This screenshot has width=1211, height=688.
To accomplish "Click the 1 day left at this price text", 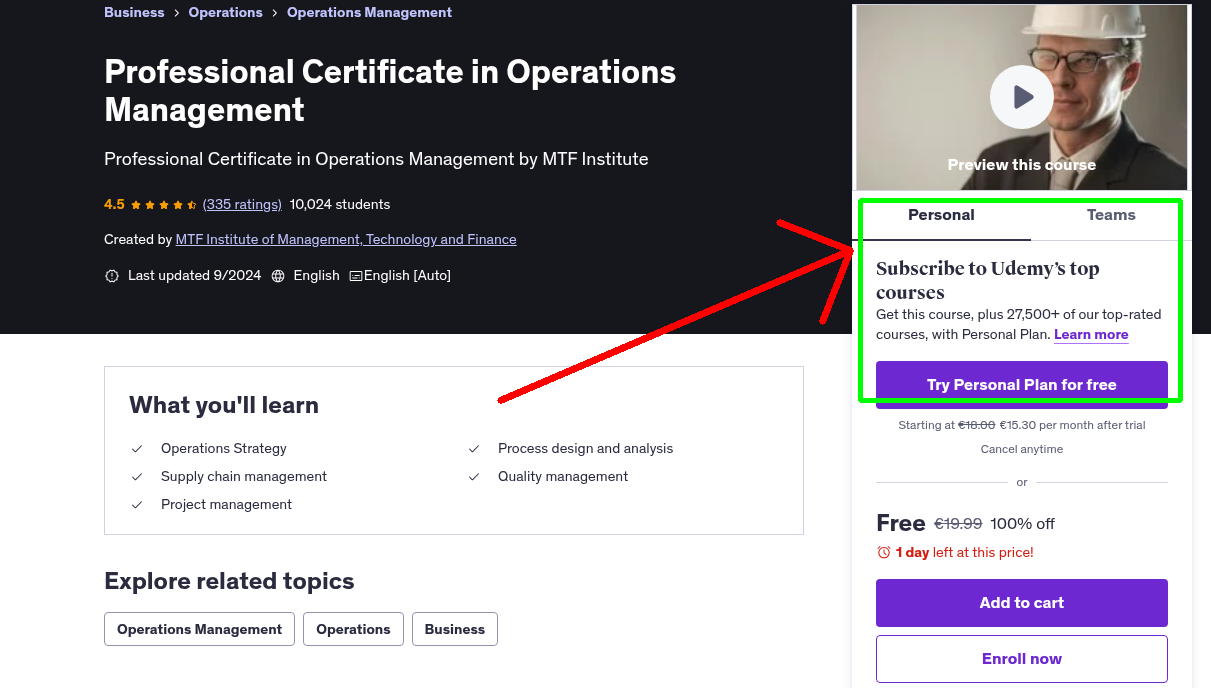I will pos(965,552).
